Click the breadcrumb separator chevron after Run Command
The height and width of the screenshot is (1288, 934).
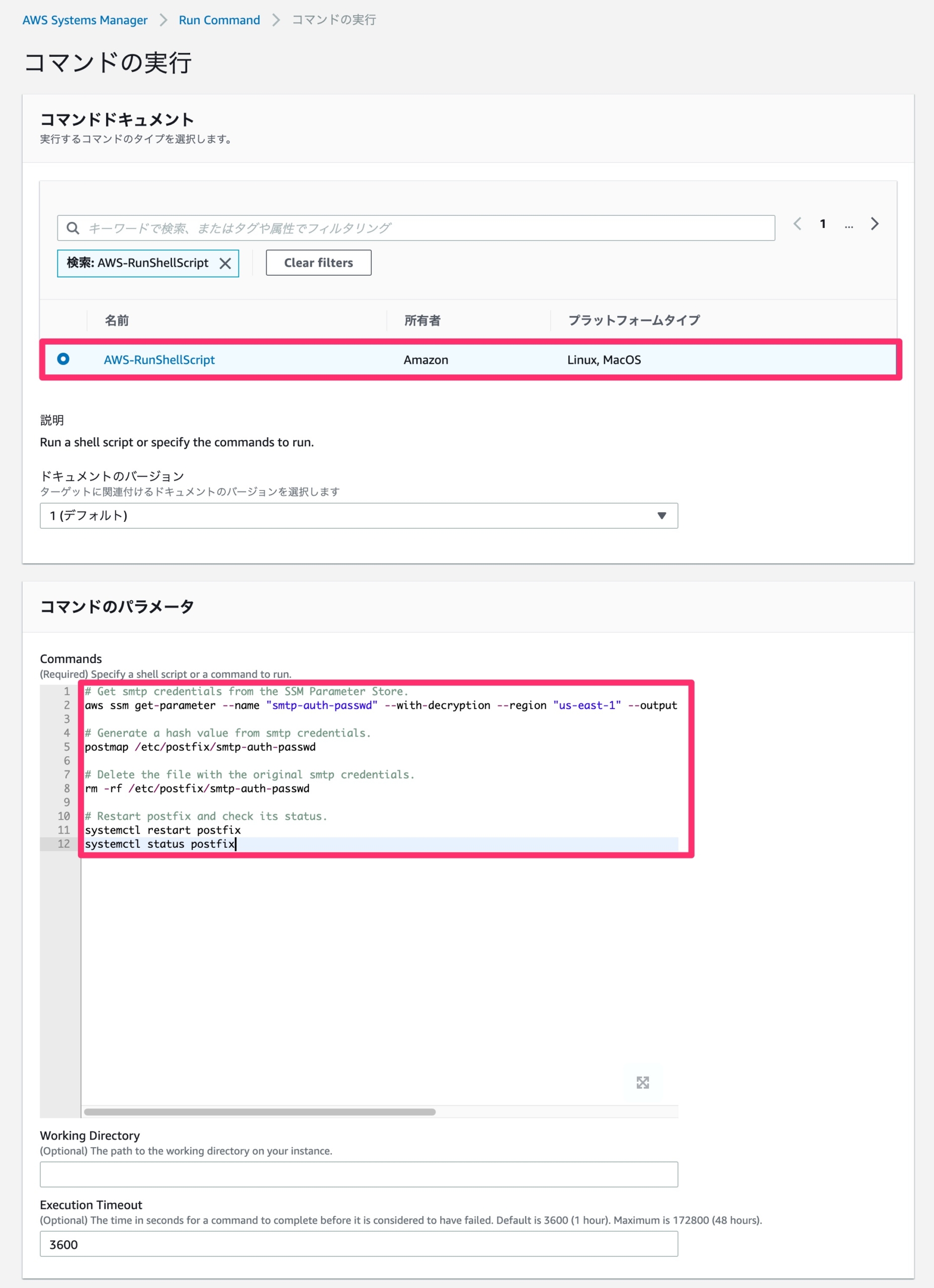pos(276,19)
